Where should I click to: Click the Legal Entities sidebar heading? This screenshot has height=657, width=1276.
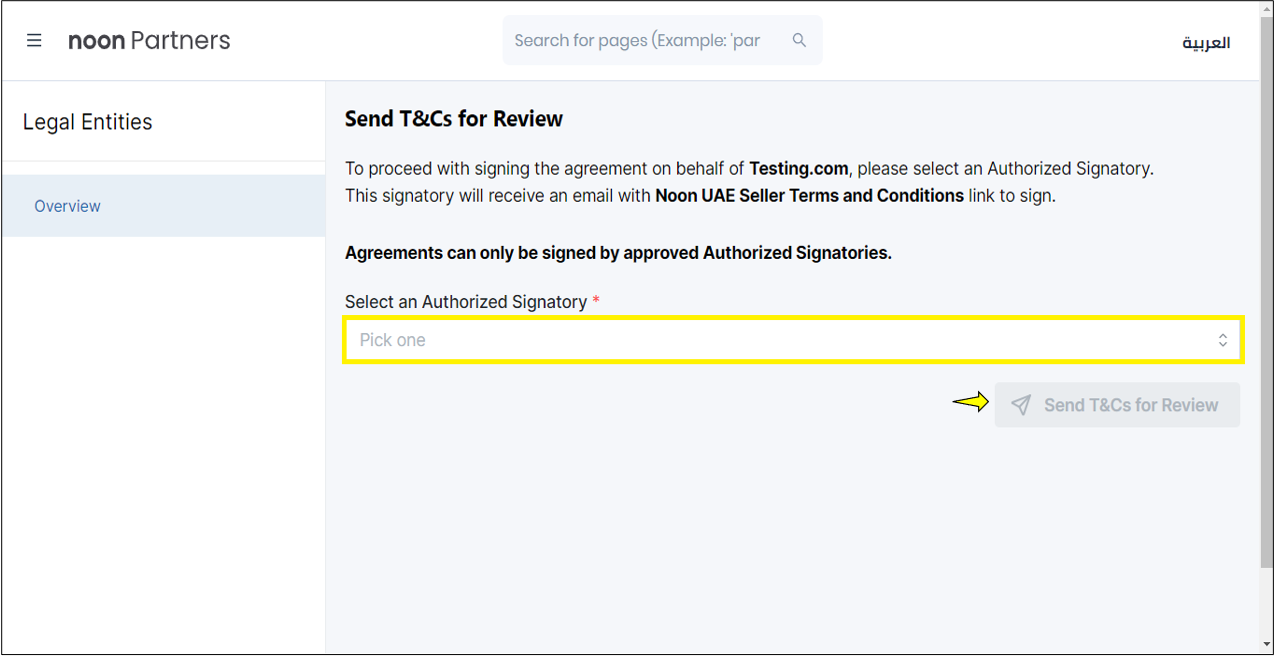[x=88, y=122]
